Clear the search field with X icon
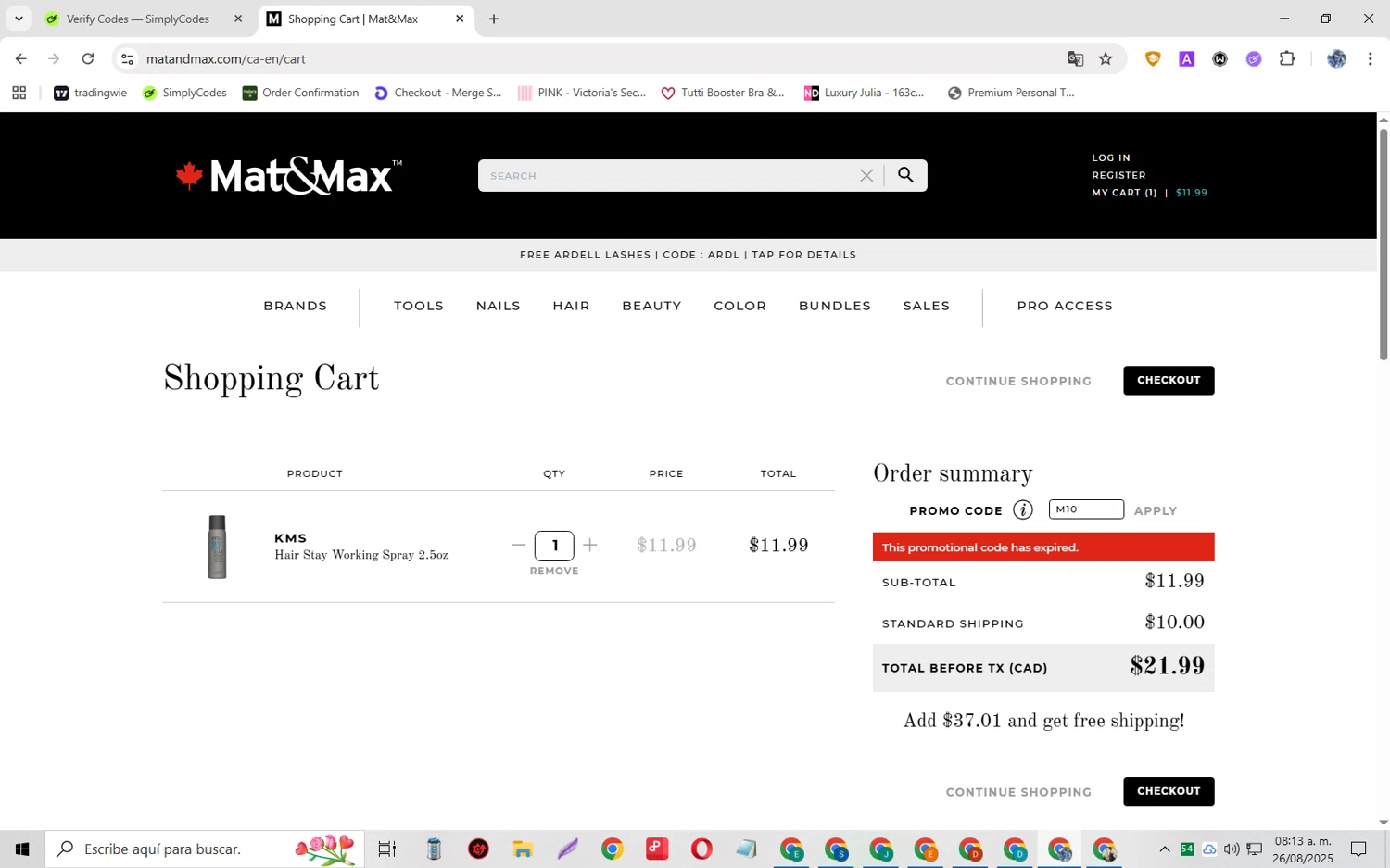This screenshot has height=868, width=1390. click(866, 175)
